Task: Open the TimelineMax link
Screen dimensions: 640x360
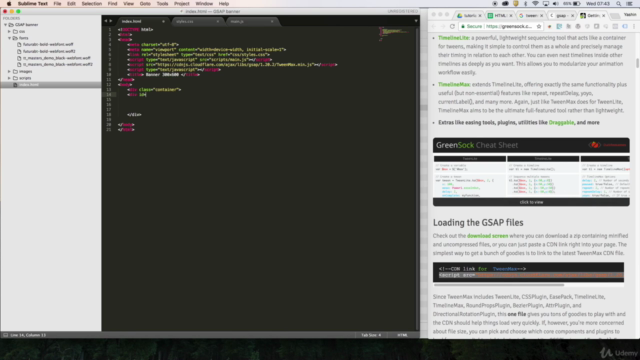Action: (x=454, y=85)
